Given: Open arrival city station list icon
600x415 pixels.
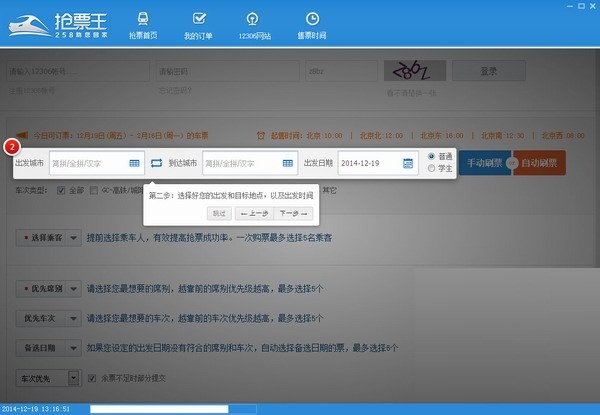Looking at the screenshot, I should (x=287, y=163).
